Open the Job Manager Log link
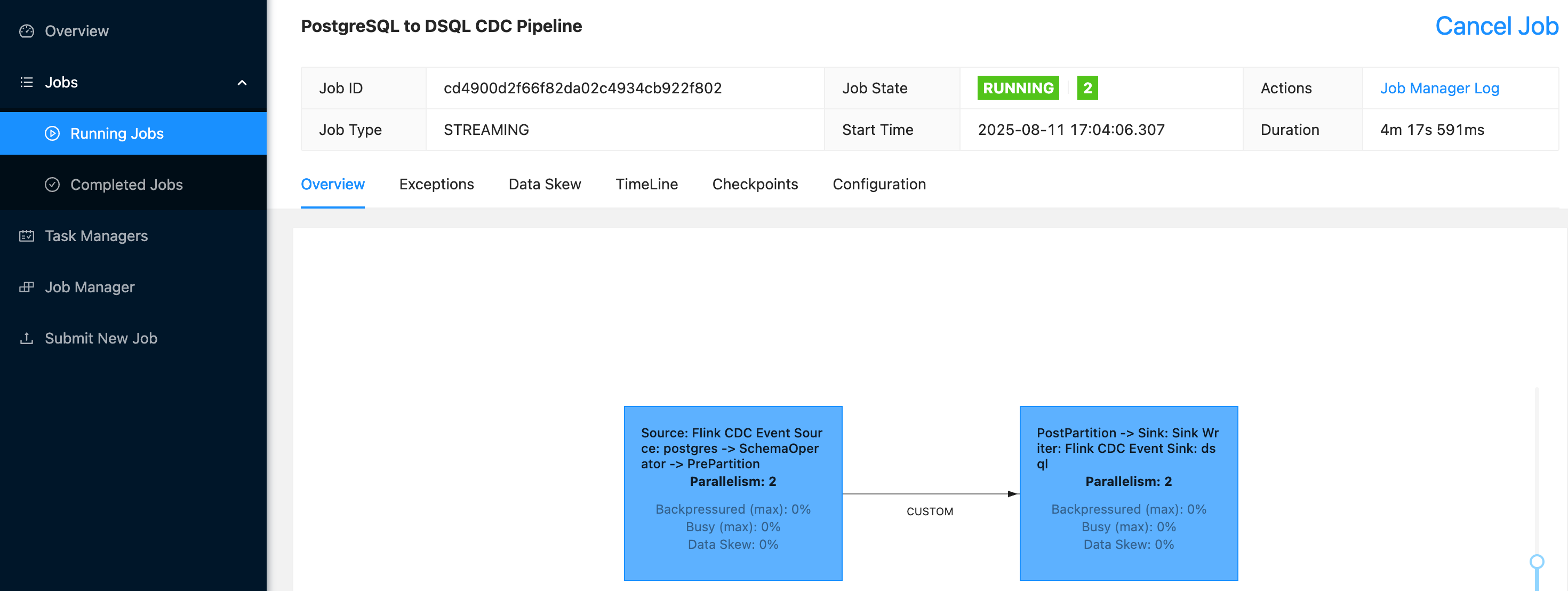1568x591 pixels. click(x=1439, y=88)
